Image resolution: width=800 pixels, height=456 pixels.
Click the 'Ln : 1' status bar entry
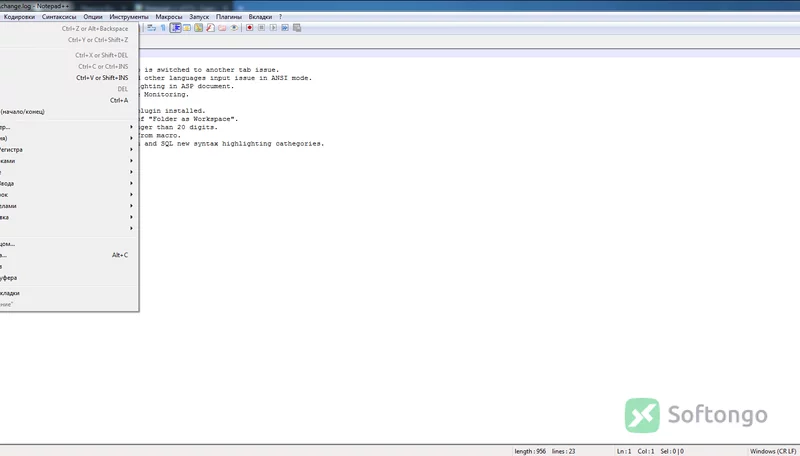(623, 451)
